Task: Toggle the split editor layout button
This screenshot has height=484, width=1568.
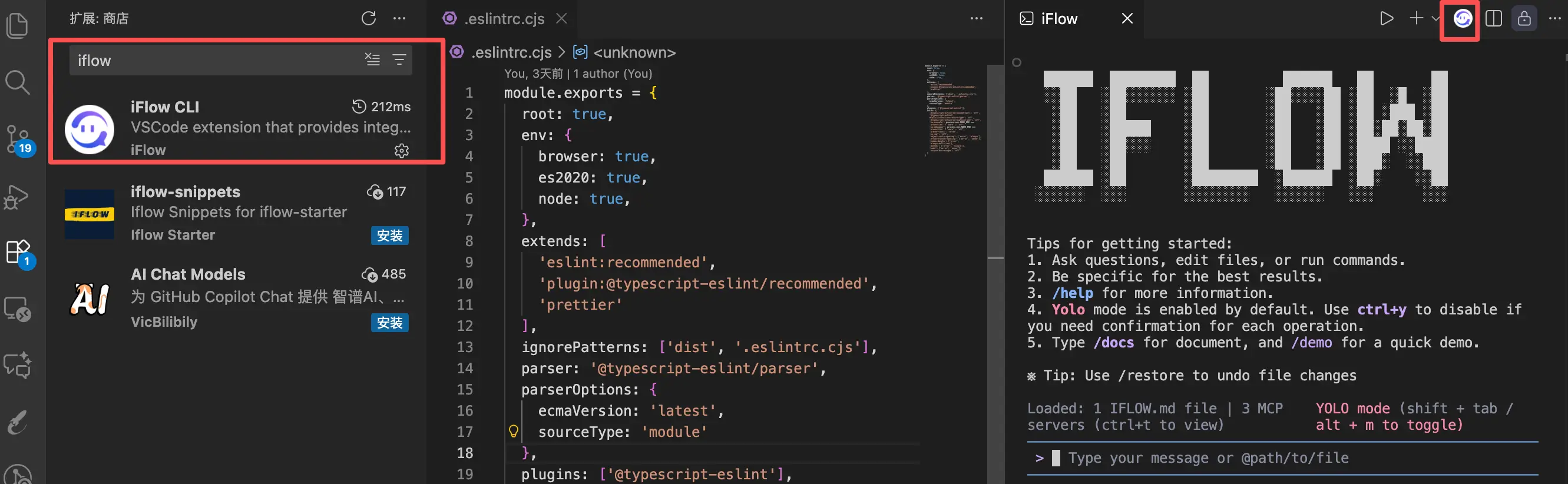Action: [1493, 19]
